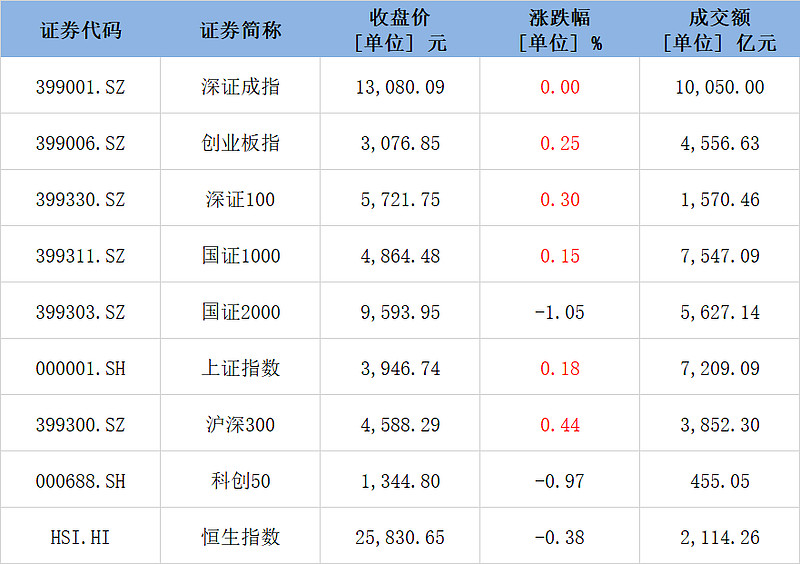Screen dimensions: 800x564
Task: Open the HSI.HI security code
Action: (x=80, y=537)
